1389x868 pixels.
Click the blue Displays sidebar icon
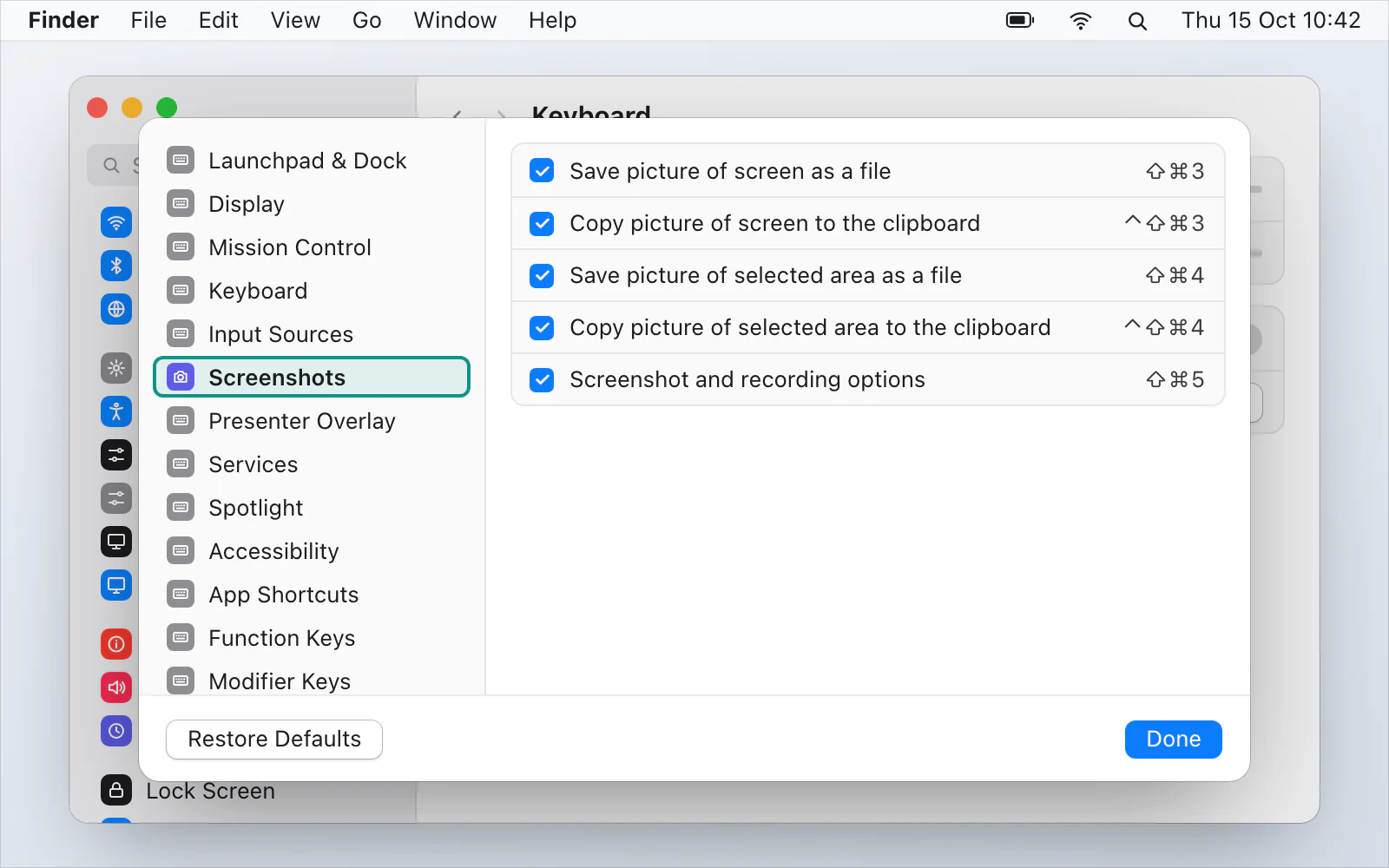tap(116, 585)
